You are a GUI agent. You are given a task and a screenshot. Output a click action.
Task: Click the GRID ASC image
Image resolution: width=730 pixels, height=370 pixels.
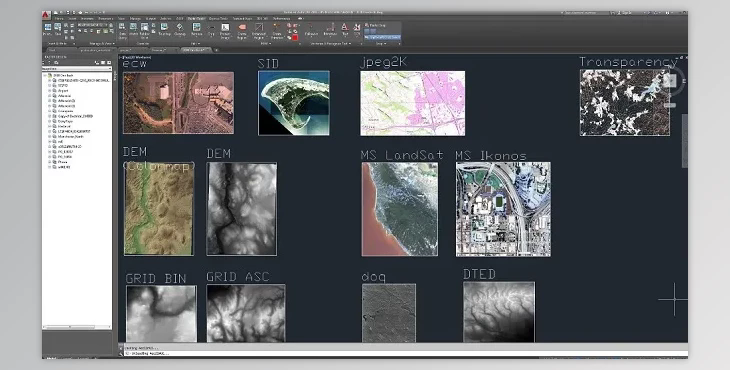(x=246, y=314)
